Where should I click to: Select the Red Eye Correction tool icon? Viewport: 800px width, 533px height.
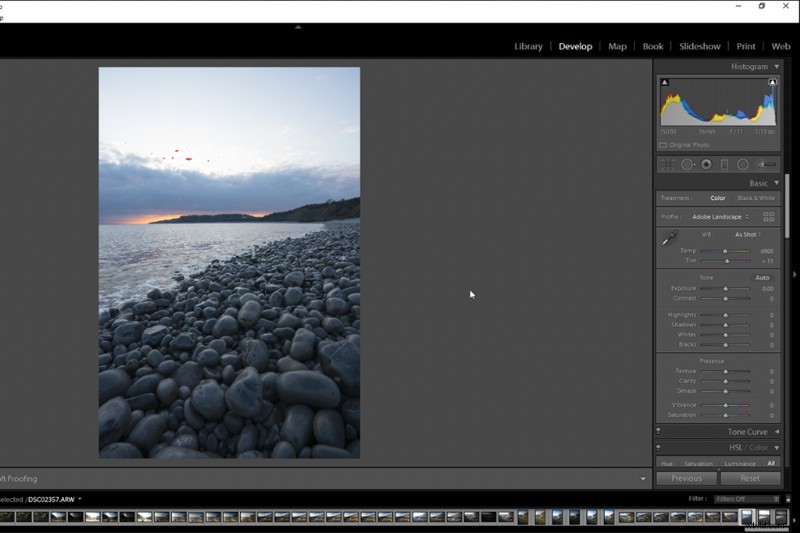pos(706,164)
